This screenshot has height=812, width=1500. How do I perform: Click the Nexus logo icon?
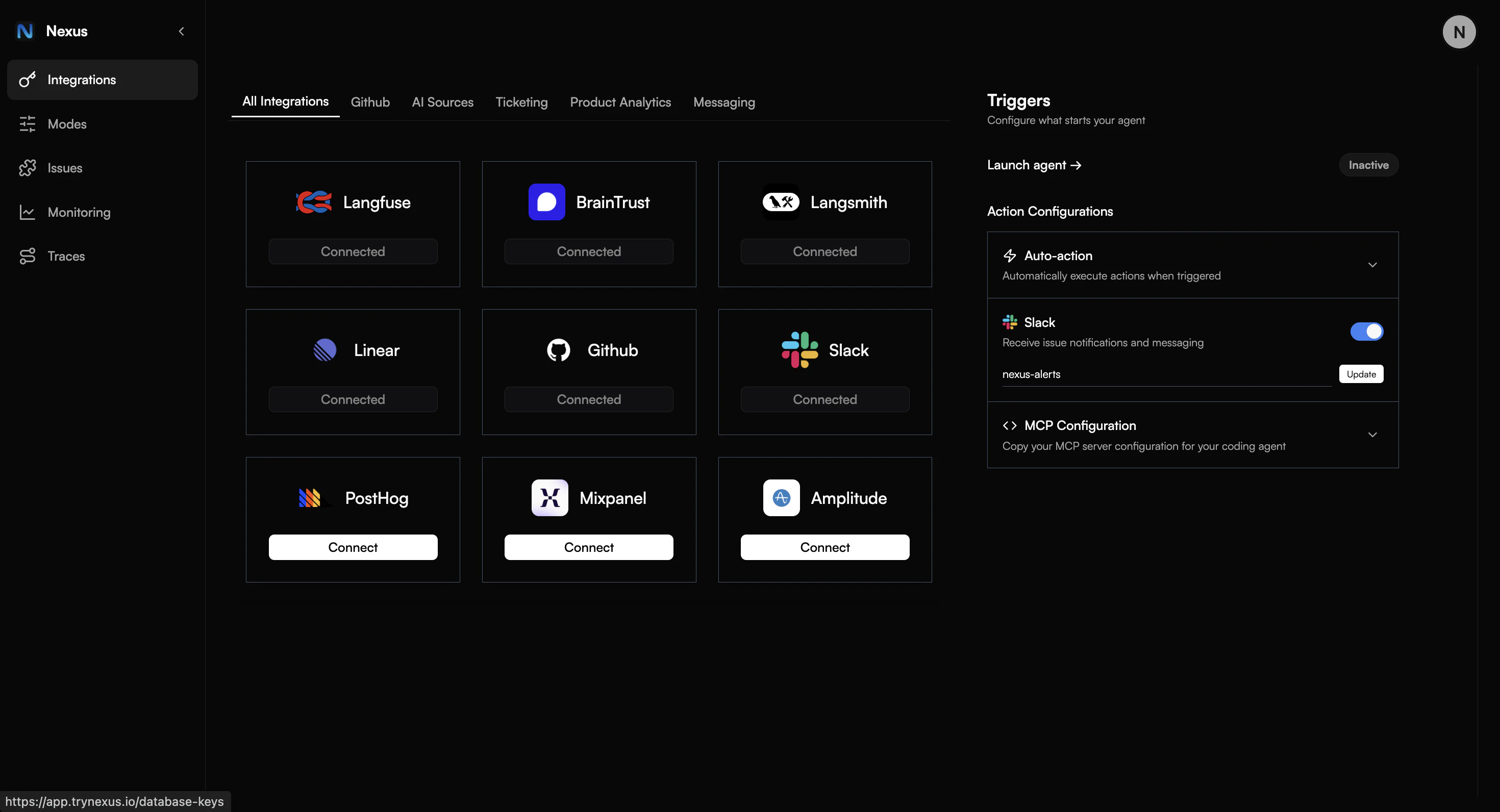point(25,31)
